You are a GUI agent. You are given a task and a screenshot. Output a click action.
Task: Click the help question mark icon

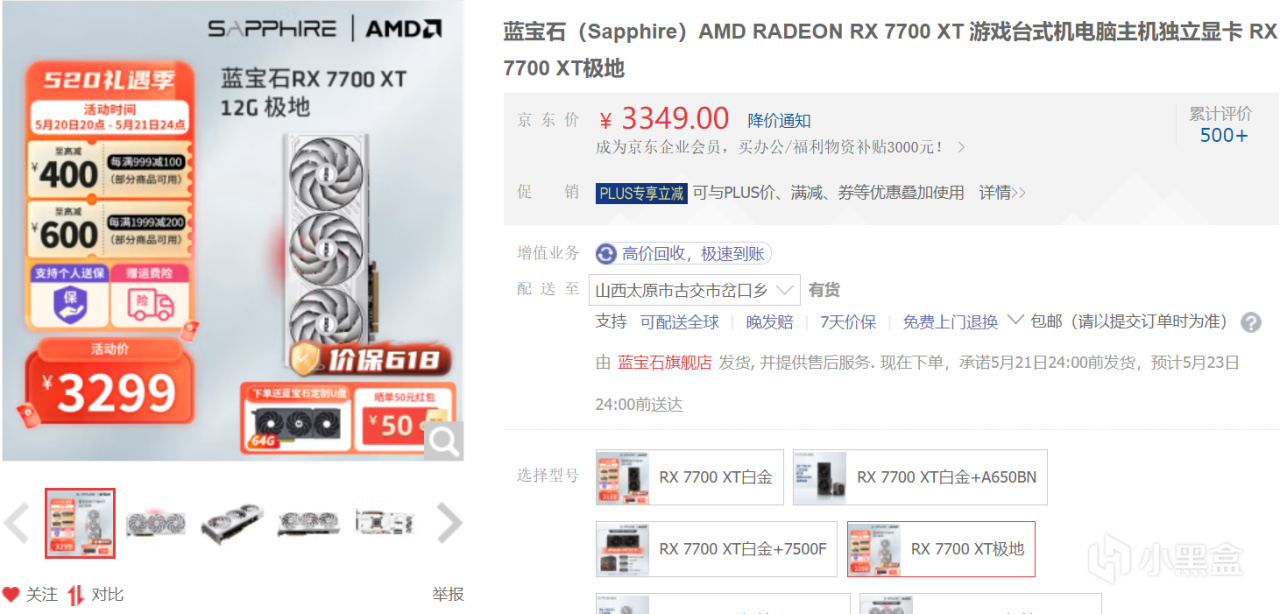click(x=1251, y=322)
